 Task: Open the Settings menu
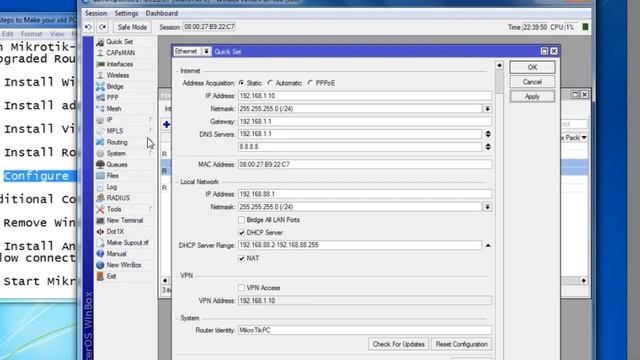pyautogui.click(x=126, y=13)
